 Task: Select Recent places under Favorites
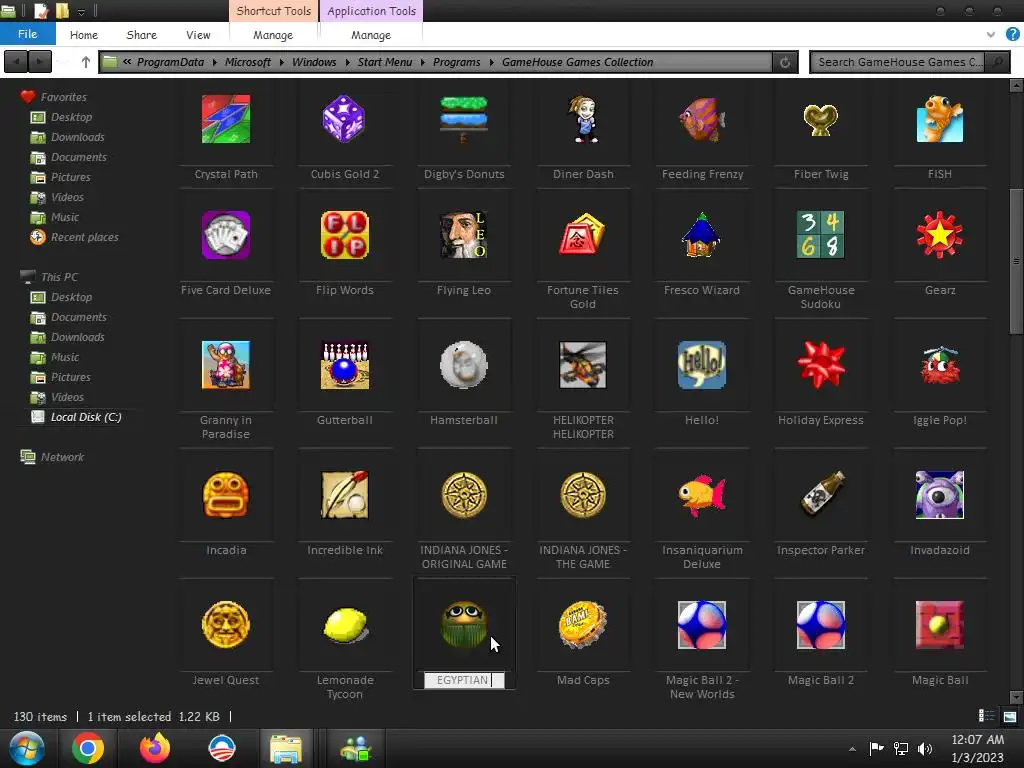click(75, 237)
